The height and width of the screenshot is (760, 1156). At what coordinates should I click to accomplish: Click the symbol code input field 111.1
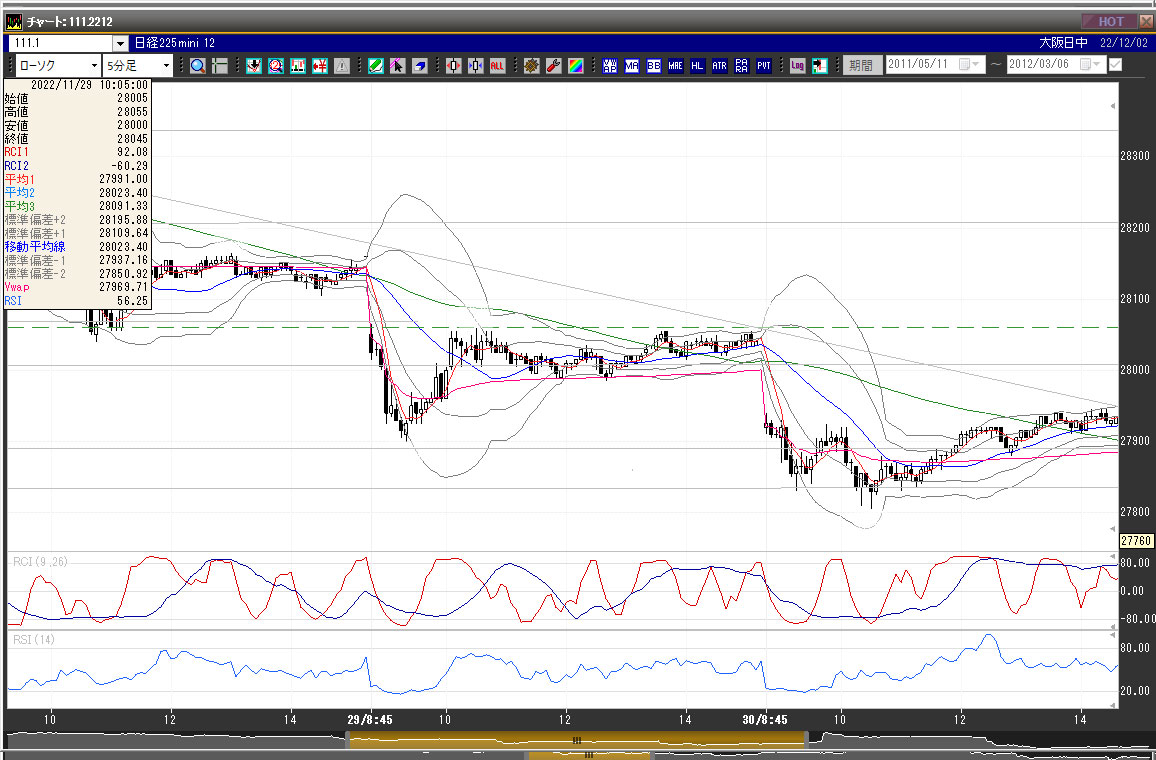(x=59, y=43)
